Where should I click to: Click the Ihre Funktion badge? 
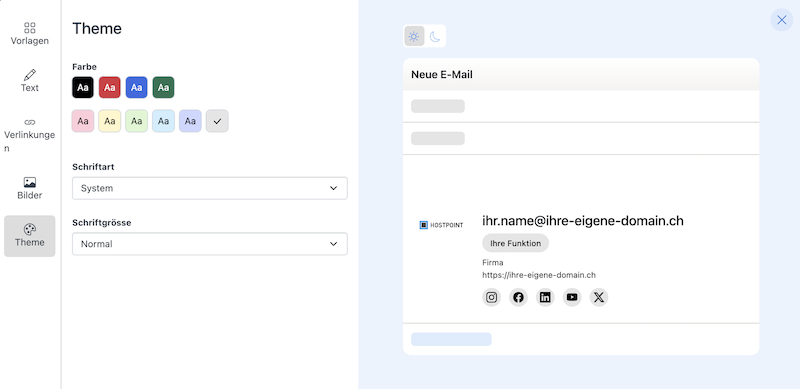tap(515, 243)
